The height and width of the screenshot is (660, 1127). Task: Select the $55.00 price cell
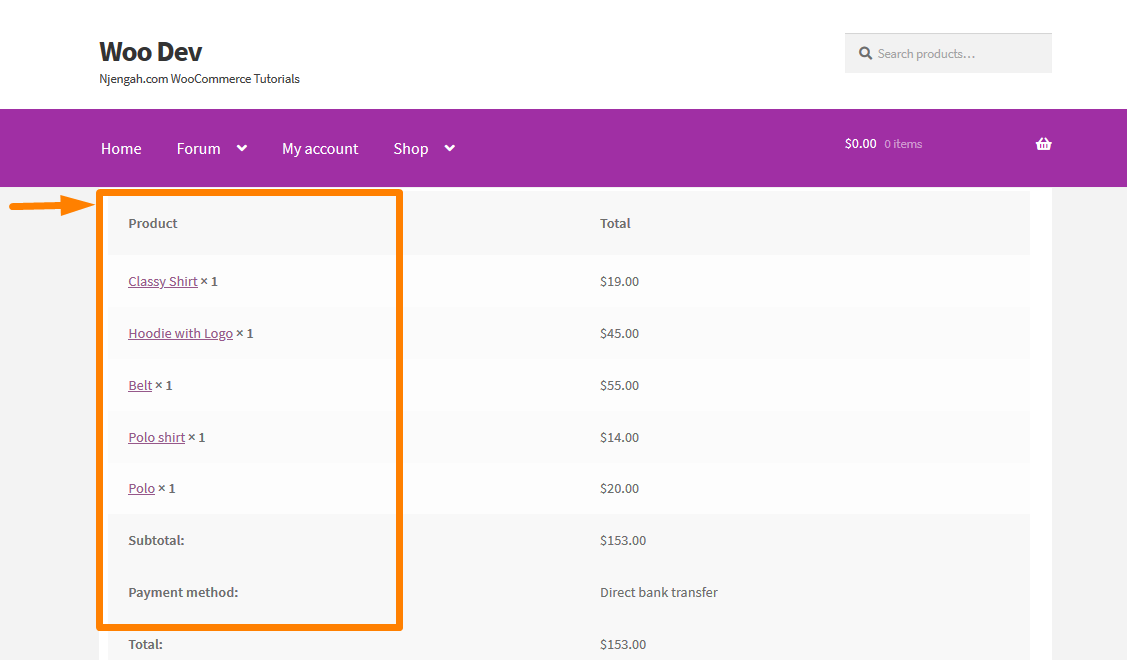pos(620,385)
